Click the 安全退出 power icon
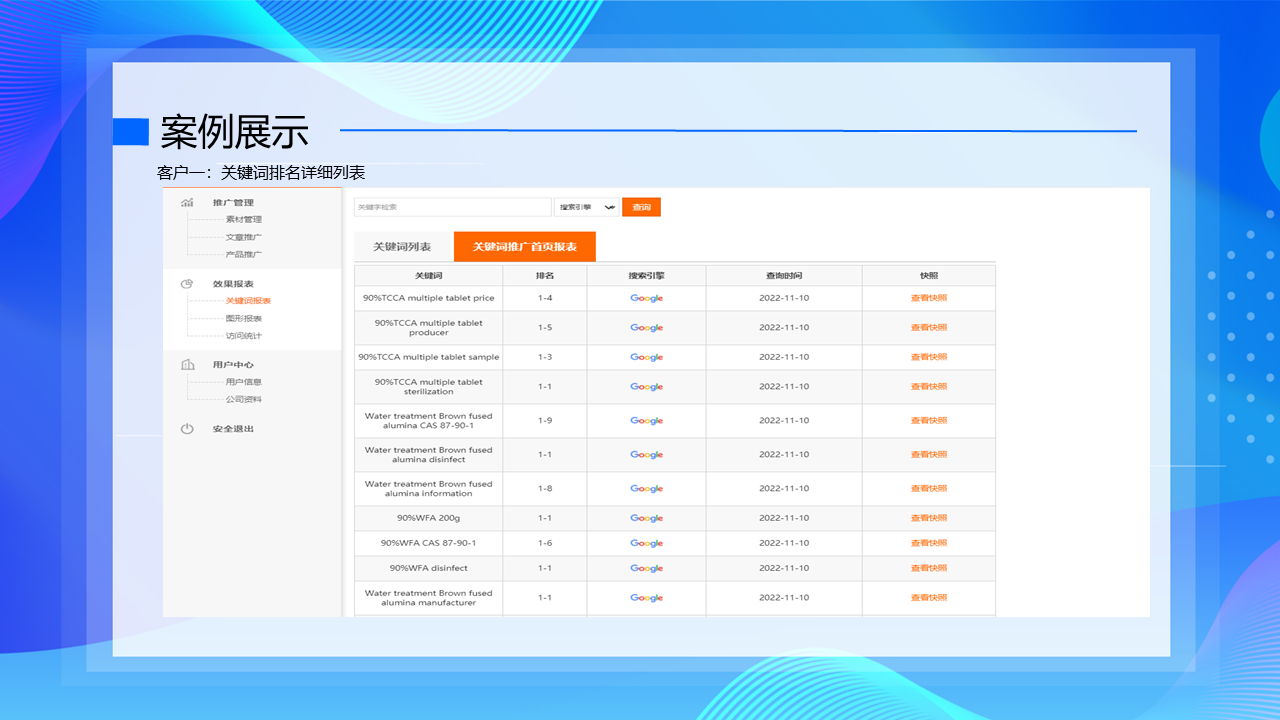 (187, 429)
